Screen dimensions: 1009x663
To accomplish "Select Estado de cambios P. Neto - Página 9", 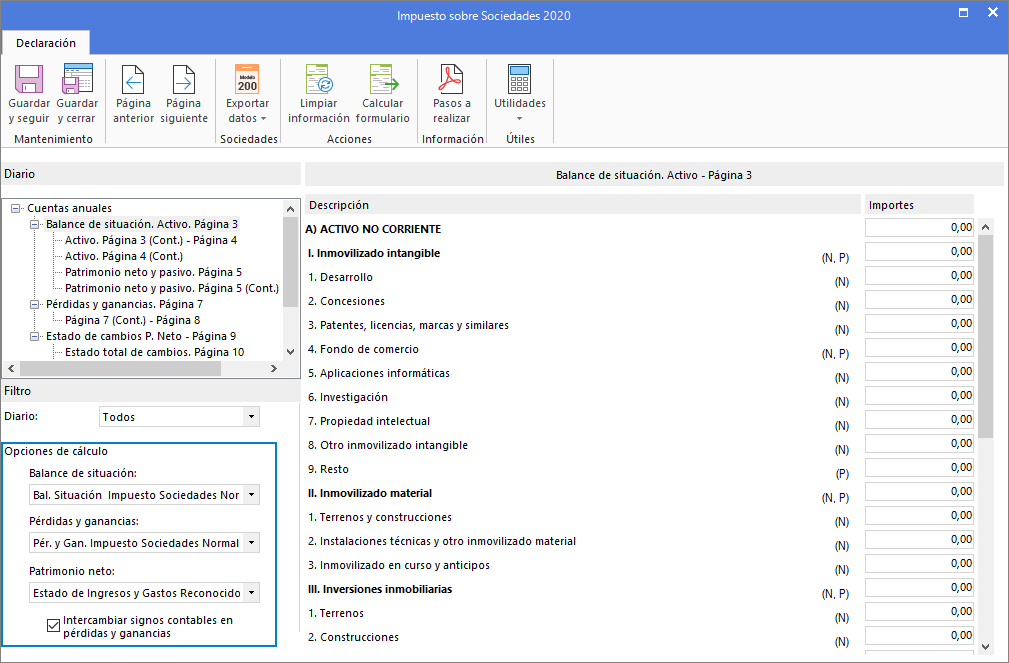I will click(141, 336).
